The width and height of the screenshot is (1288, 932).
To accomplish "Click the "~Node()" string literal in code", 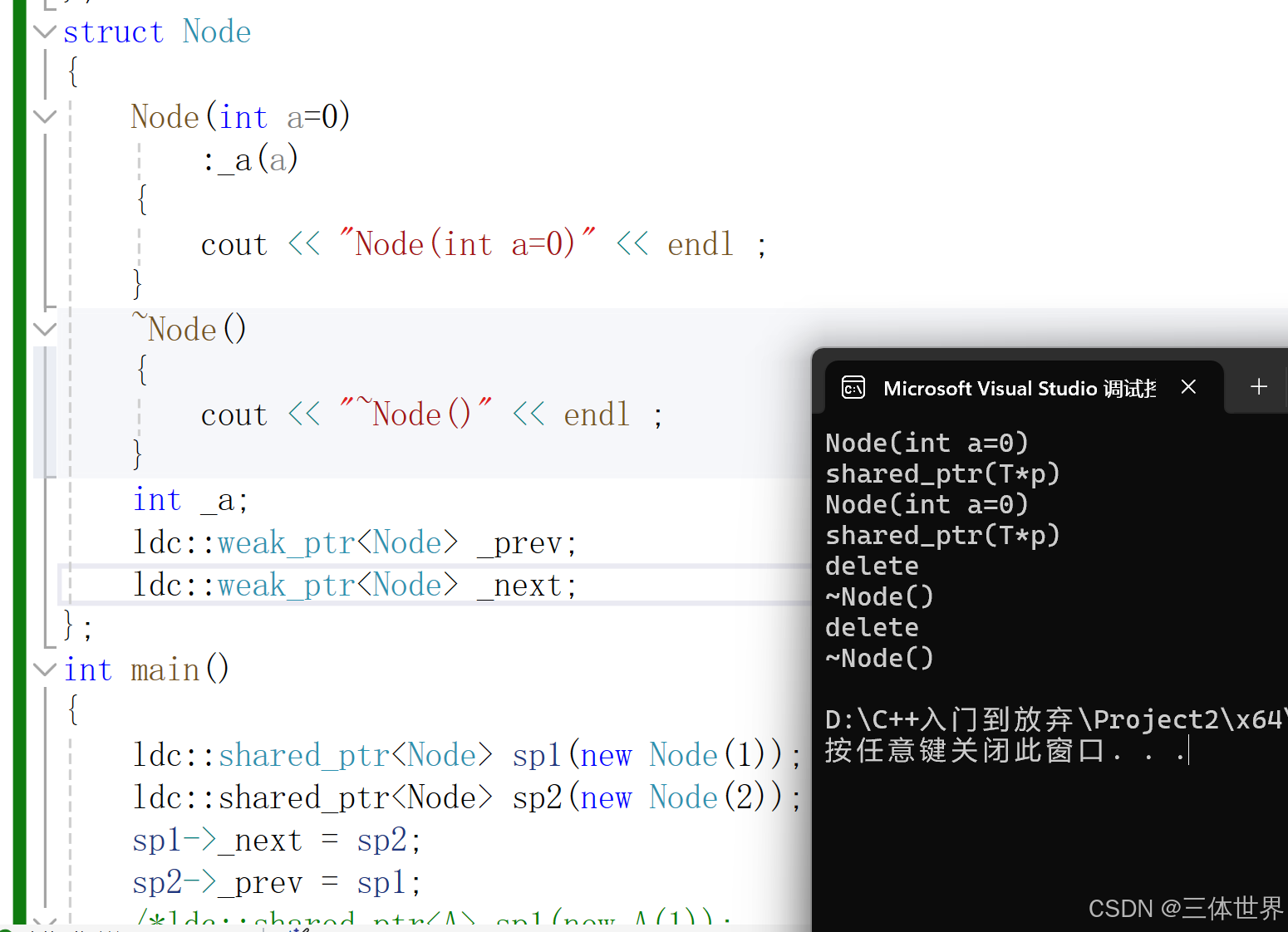I will [416, 414].
